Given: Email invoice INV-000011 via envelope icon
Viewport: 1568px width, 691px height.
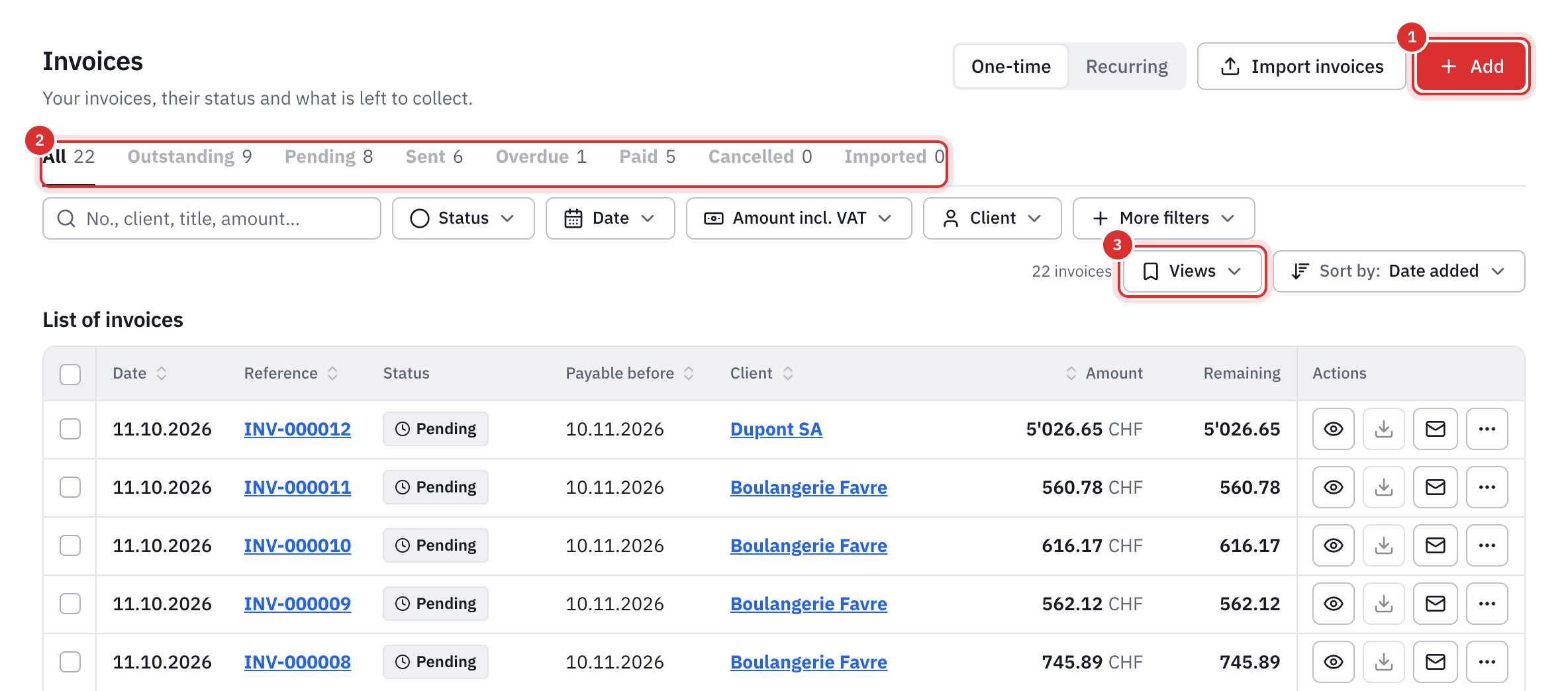Looking at the screenshot, I should [x=1435, y=487].
